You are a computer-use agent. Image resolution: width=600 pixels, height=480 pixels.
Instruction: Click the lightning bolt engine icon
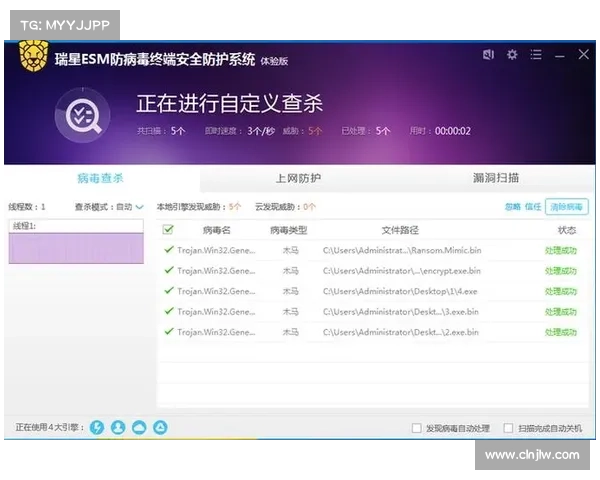click(x=97, y=427)
